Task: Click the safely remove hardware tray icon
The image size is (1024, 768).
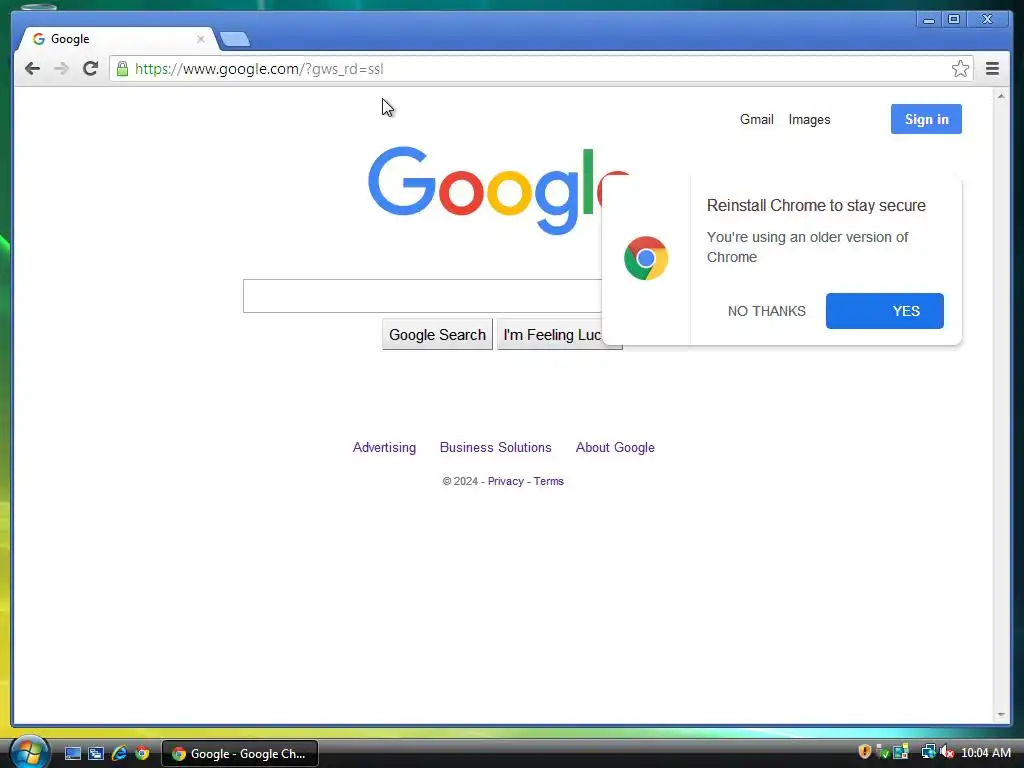Action: point(882,752)
